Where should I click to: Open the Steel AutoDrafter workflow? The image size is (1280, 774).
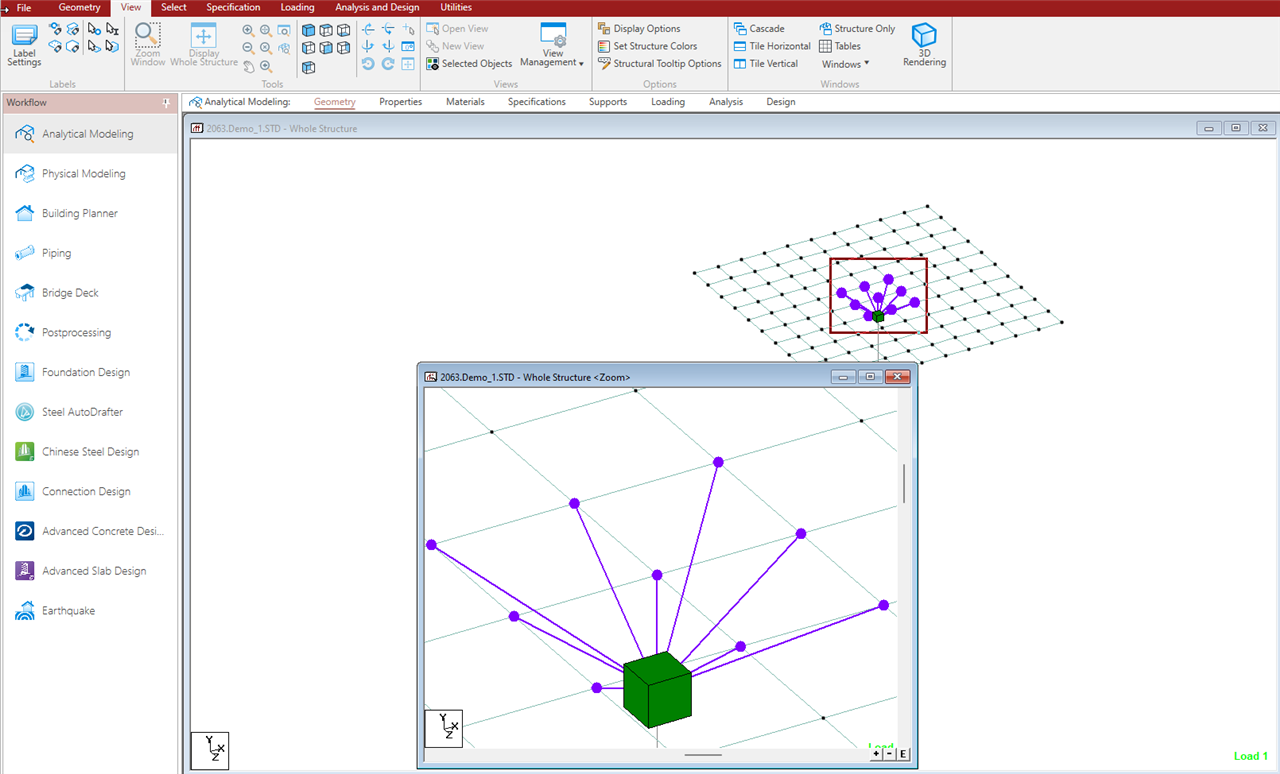click(x=89, y=412)
